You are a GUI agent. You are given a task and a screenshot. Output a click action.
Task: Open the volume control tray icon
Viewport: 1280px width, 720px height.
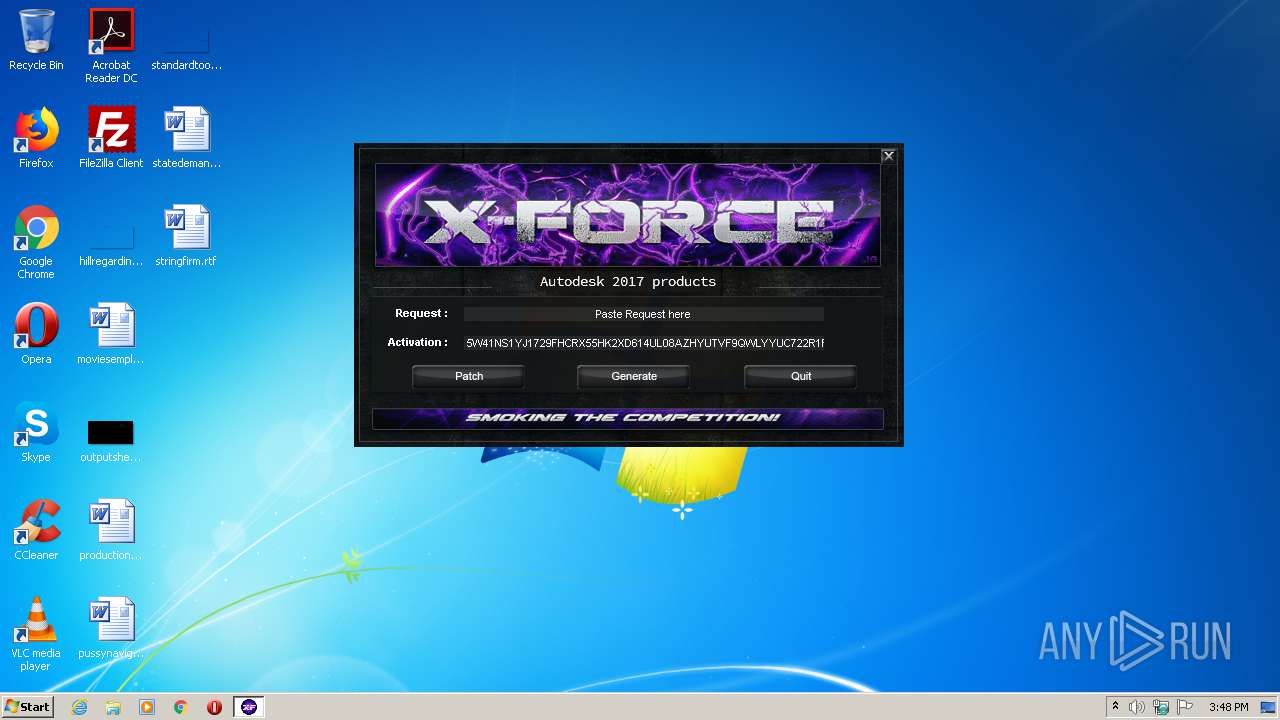[x=1137, y=707]
